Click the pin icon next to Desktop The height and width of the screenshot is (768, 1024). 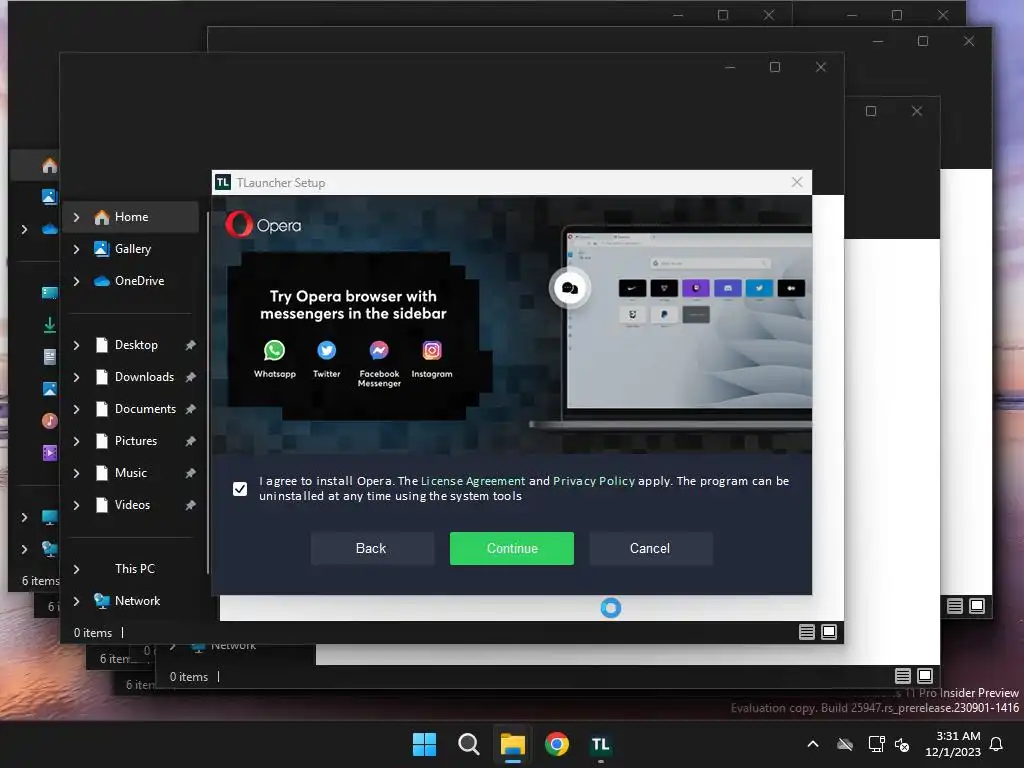(x=190, y=345)
